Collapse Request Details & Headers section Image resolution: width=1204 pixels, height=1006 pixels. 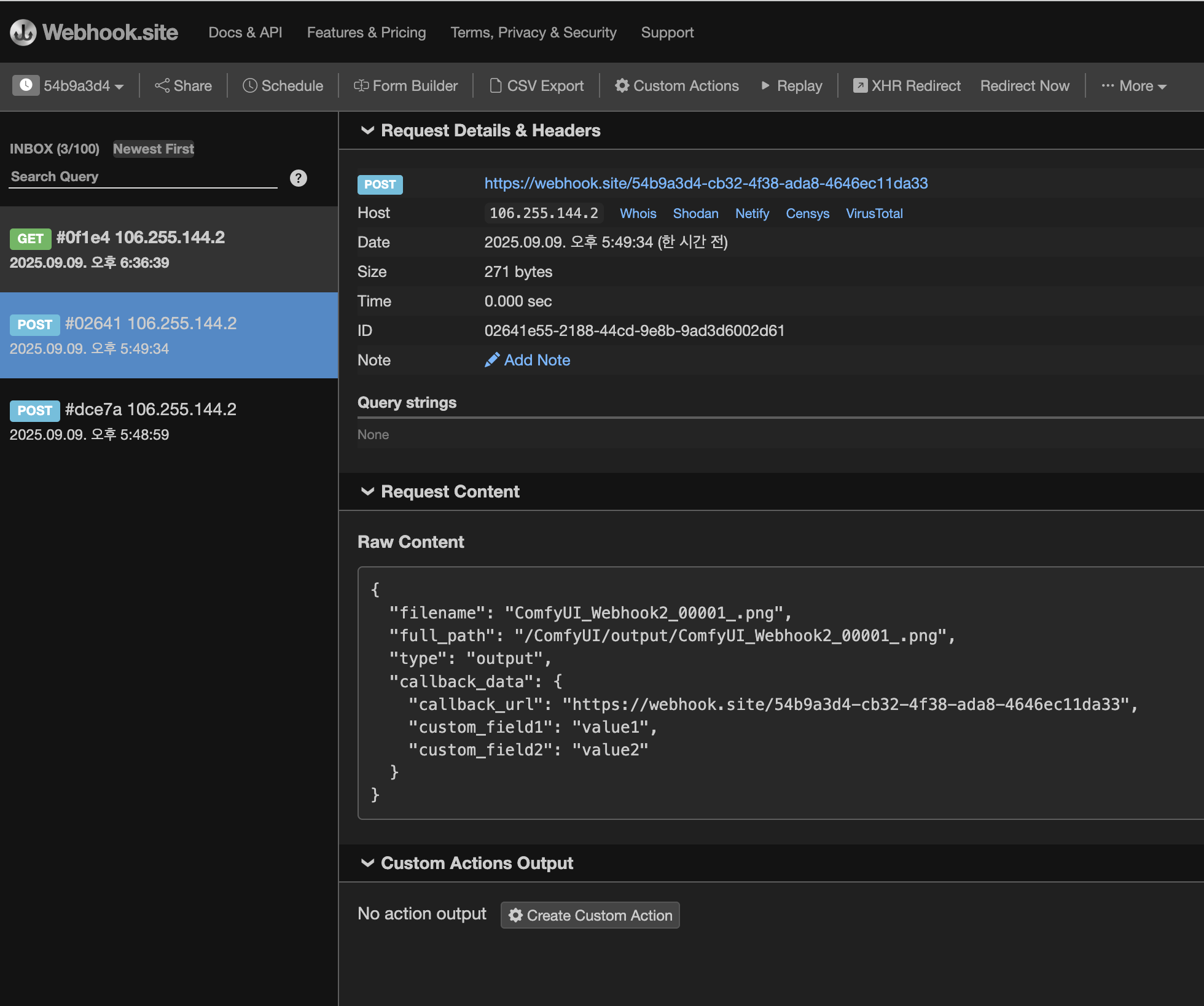[367, 130]
